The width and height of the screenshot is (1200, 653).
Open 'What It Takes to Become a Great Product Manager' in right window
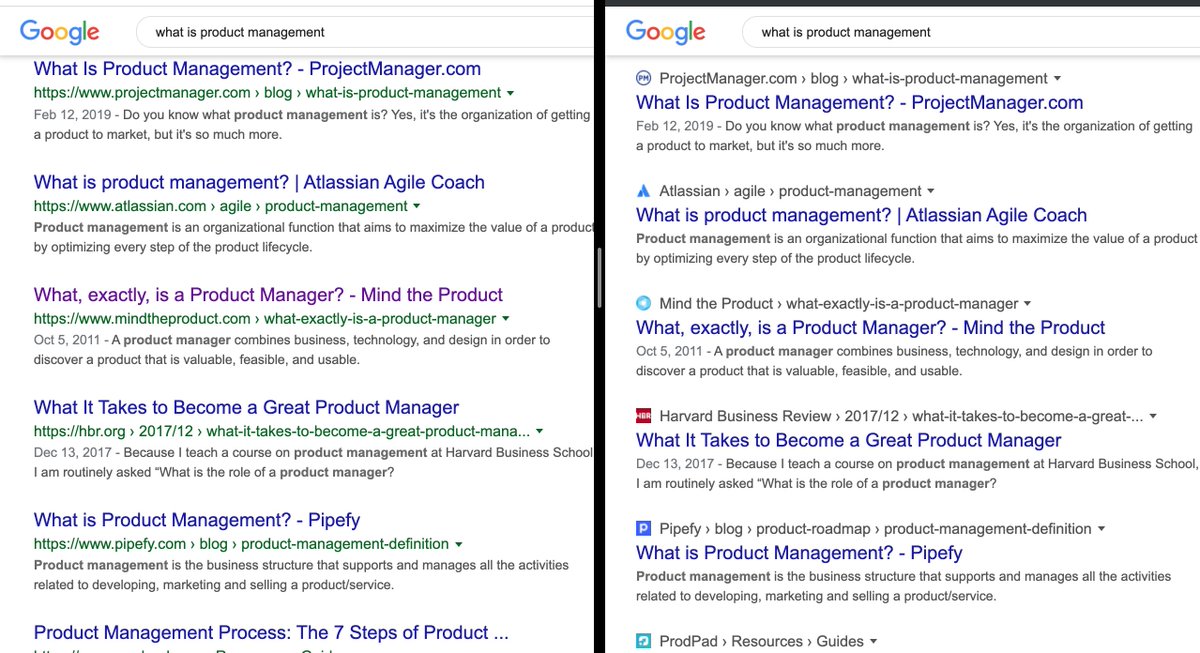[849, 440]
